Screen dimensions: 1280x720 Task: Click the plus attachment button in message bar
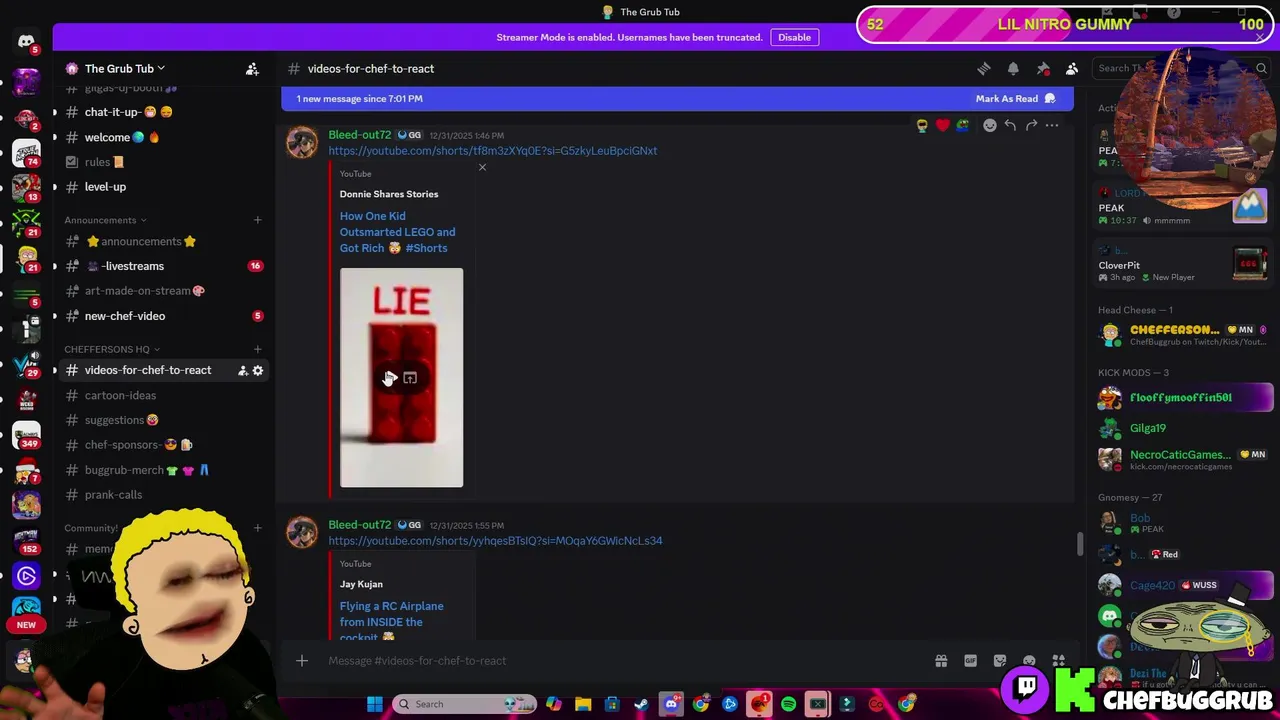coord(302,660)
